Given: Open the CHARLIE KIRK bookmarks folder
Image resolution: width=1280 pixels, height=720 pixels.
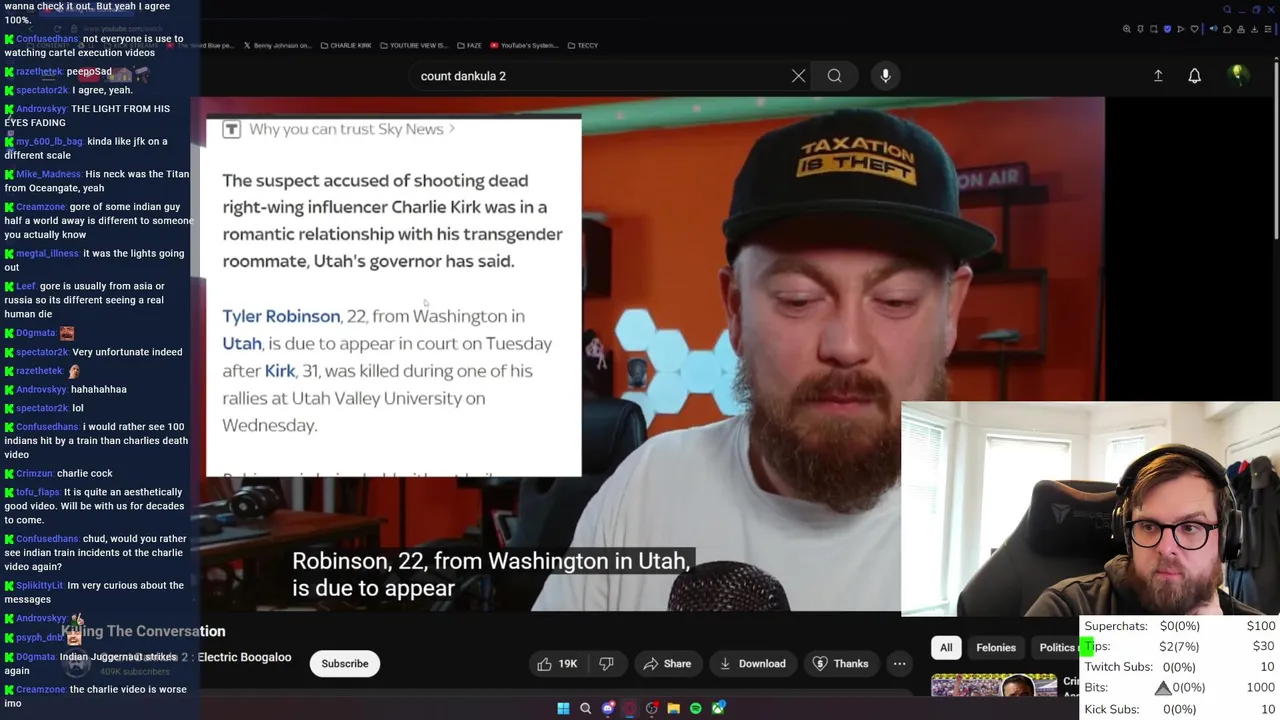Looking at the screenshot, I should (345, 45).
